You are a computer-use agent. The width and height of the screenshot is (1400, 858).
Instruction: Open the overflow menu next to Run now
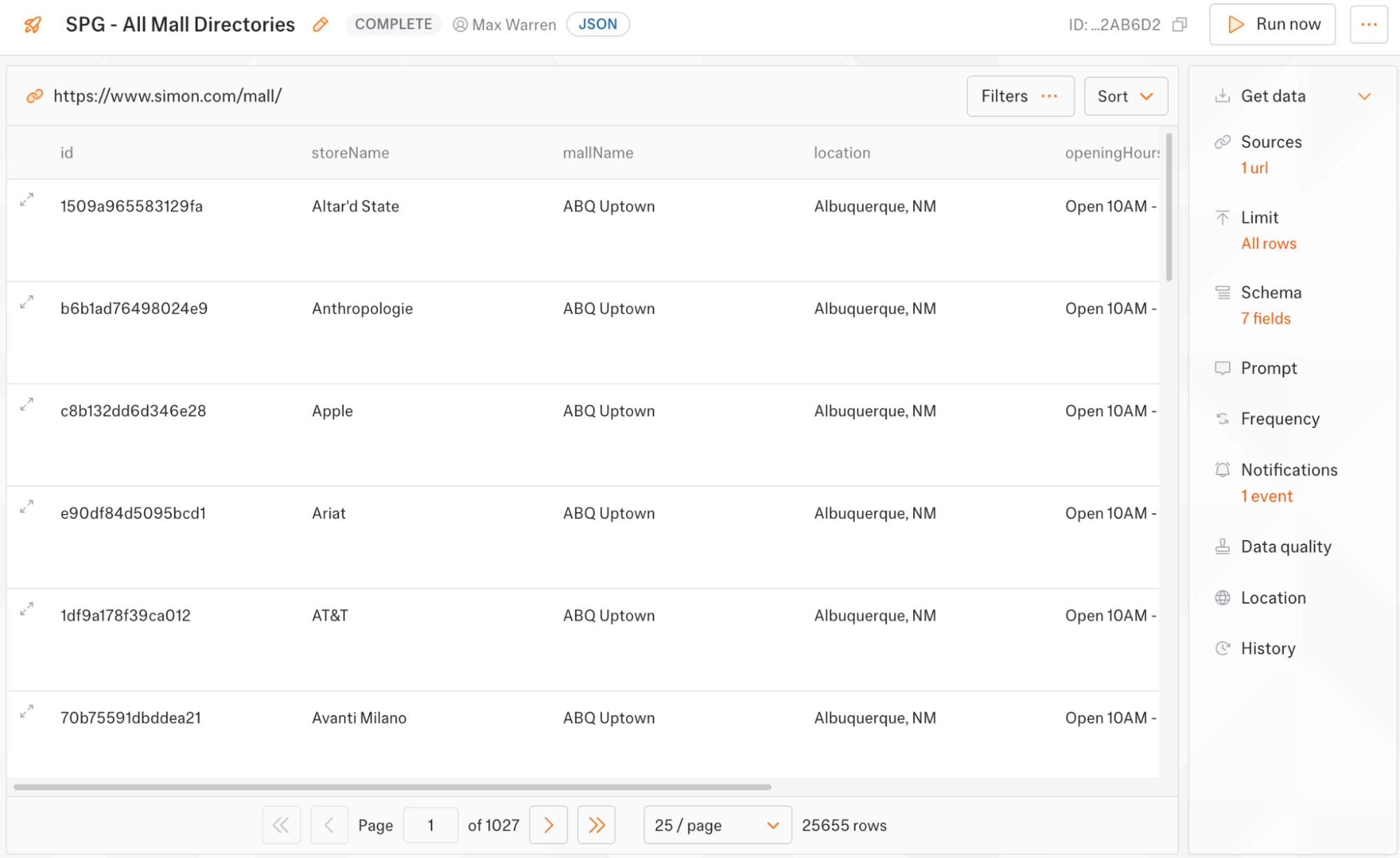point(1369,24)
